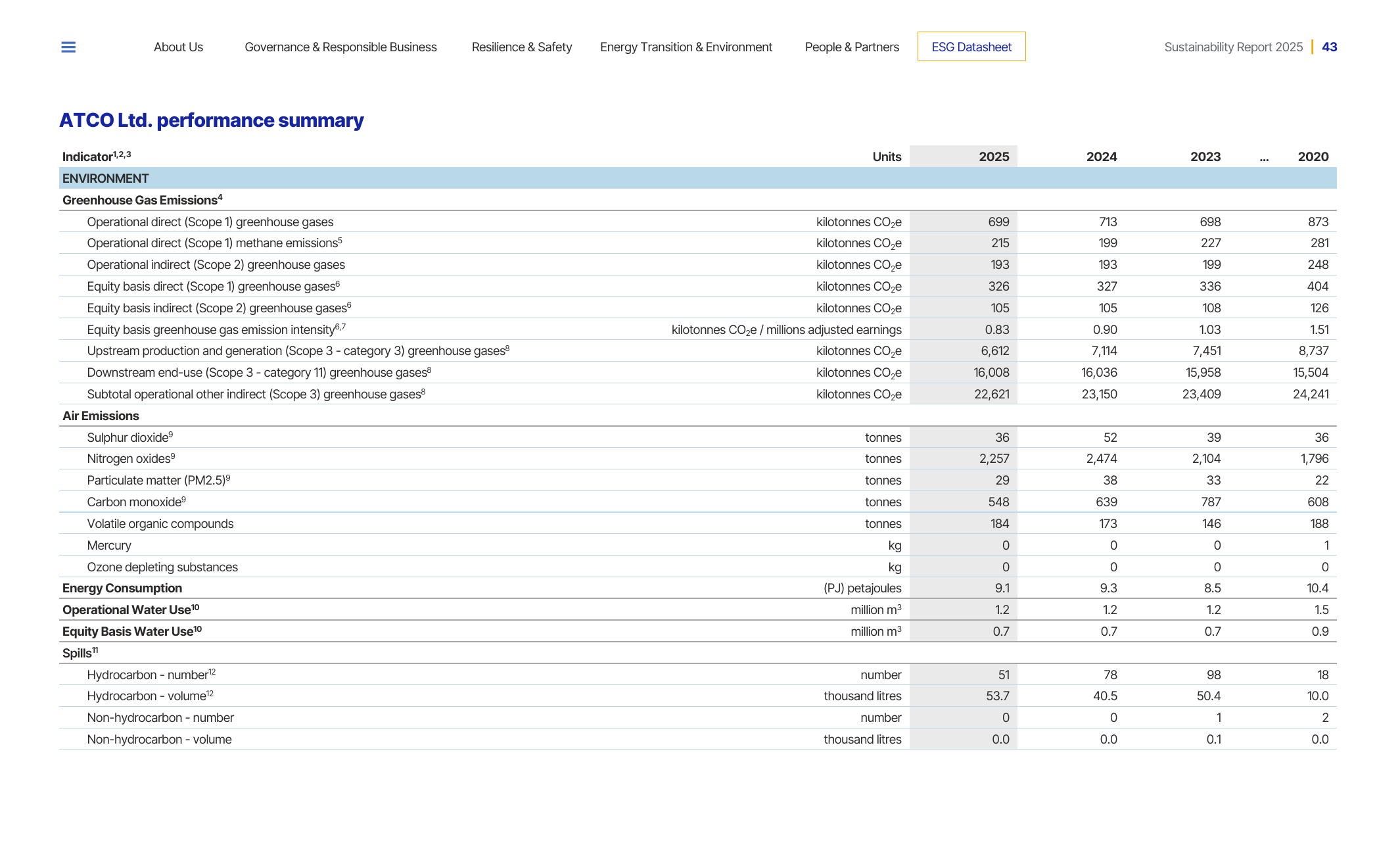Screen dimensions: 1400x858
Task: Open Energy Transition & Environment section
Action: [x=686, y=47]
